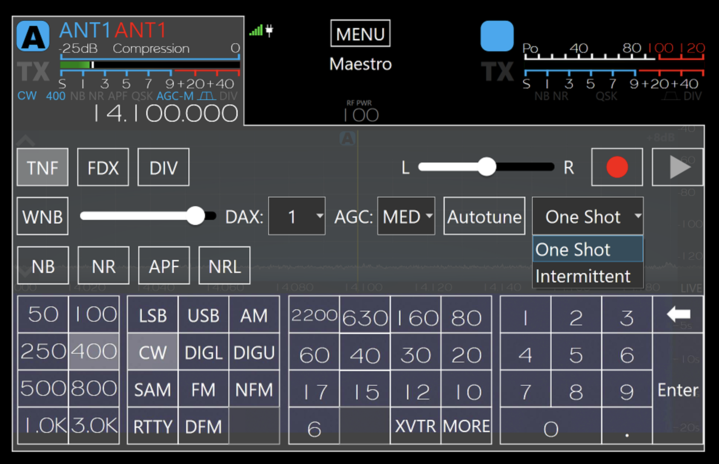The width and height of the screenshot is (719, 464).
Task: Enable the NB noise blanker
Action: 43,266
